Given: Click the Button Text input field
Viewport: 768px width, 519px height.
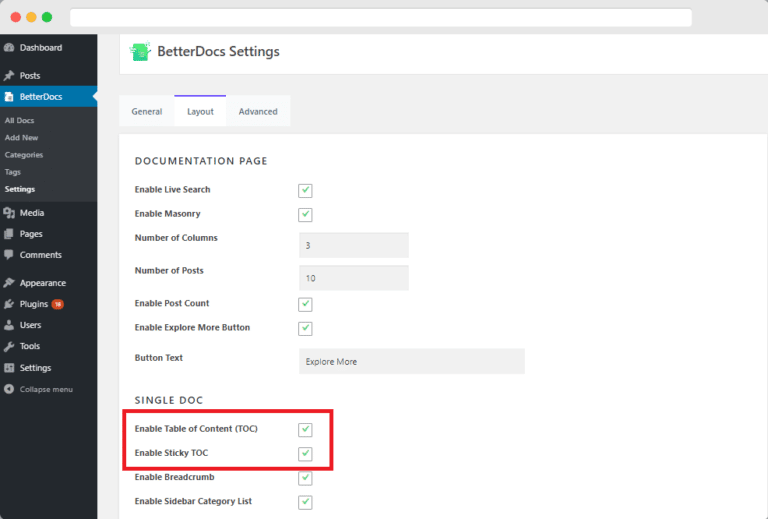Looking at the screenshot, I should [411, 361].
